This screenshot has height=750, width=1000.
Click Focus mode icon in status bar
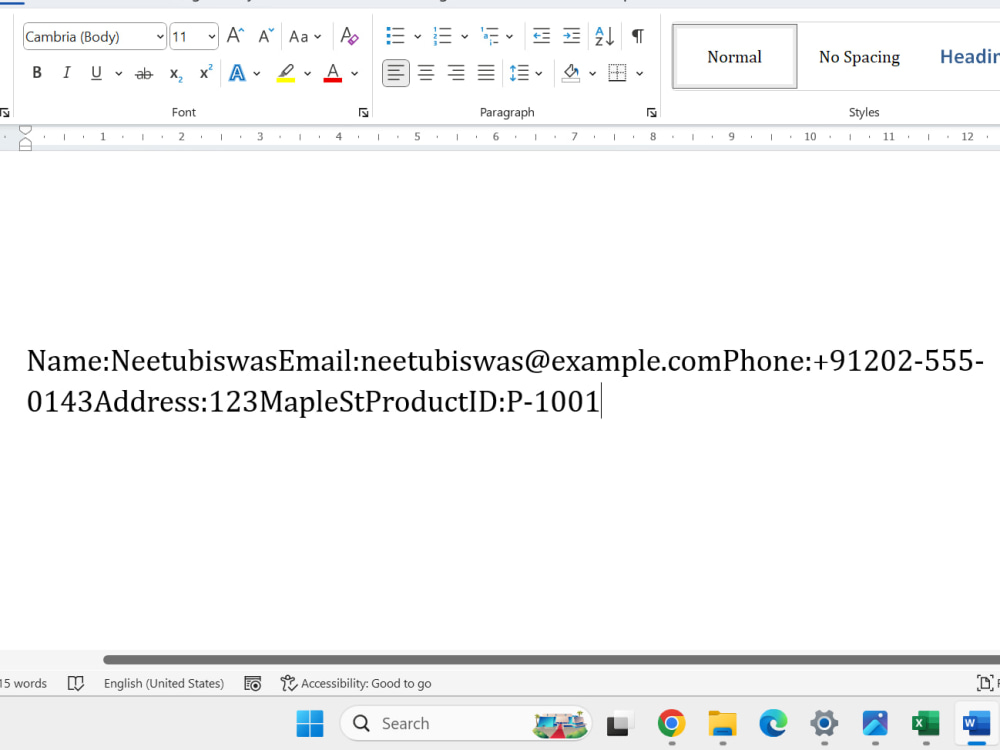point(985,684)
